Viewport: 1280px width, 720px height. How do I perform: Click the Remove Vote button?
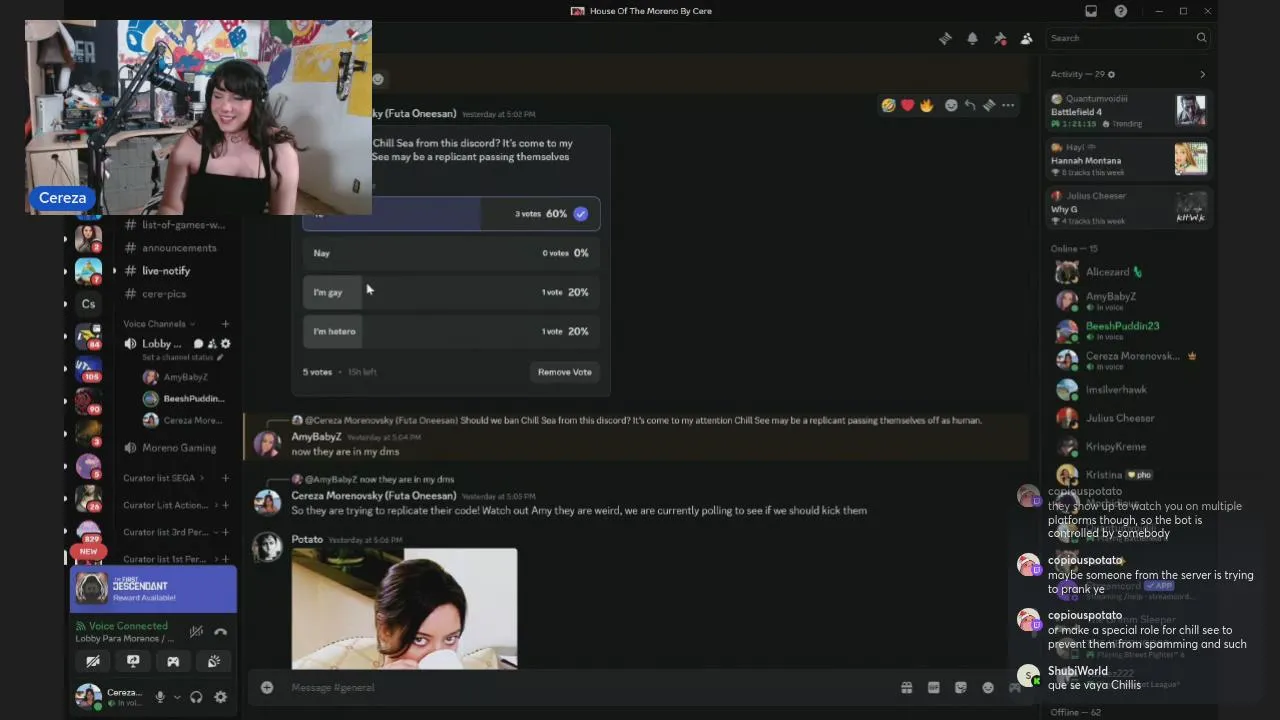click(x=565, y=372)
